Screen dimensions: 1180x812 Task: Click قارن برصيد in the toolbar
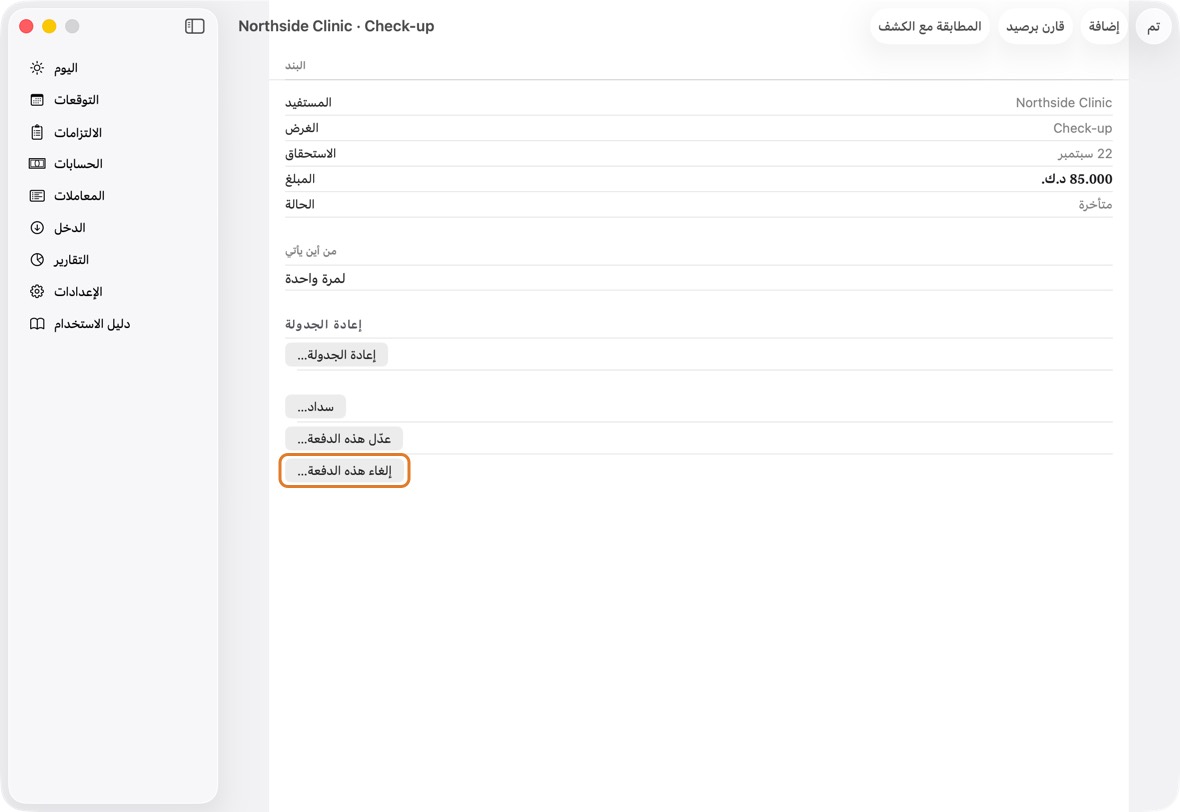[x=1036, y=27]
